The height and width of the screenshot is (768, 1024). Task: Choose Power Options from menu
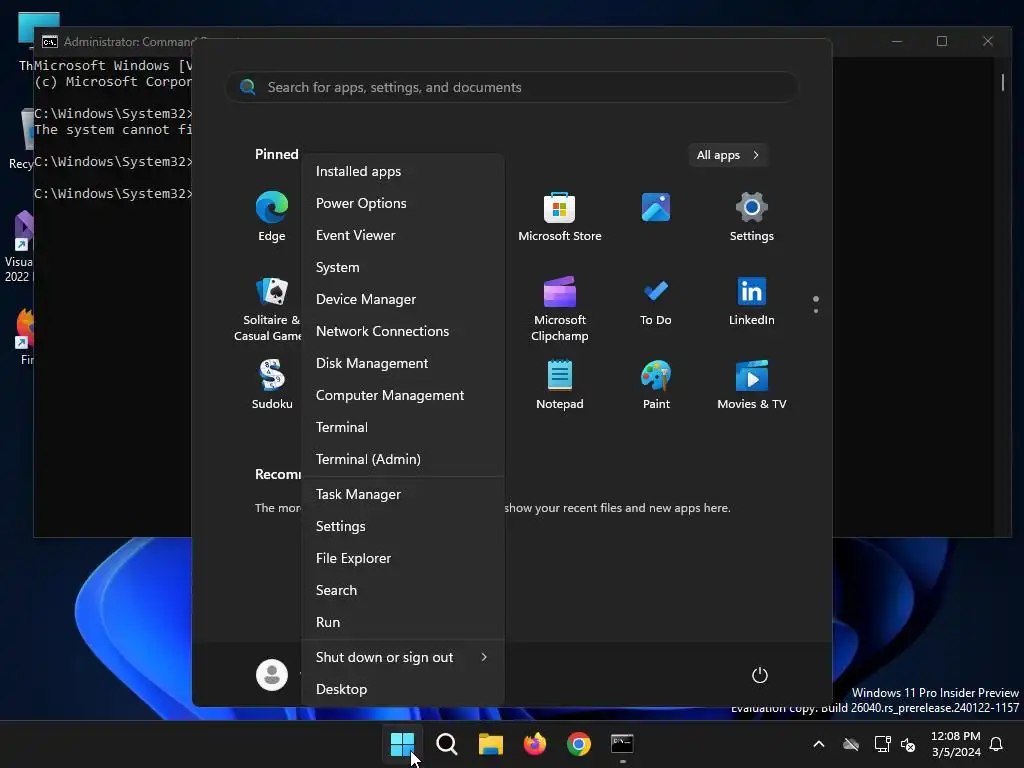(x=402, y=203)
